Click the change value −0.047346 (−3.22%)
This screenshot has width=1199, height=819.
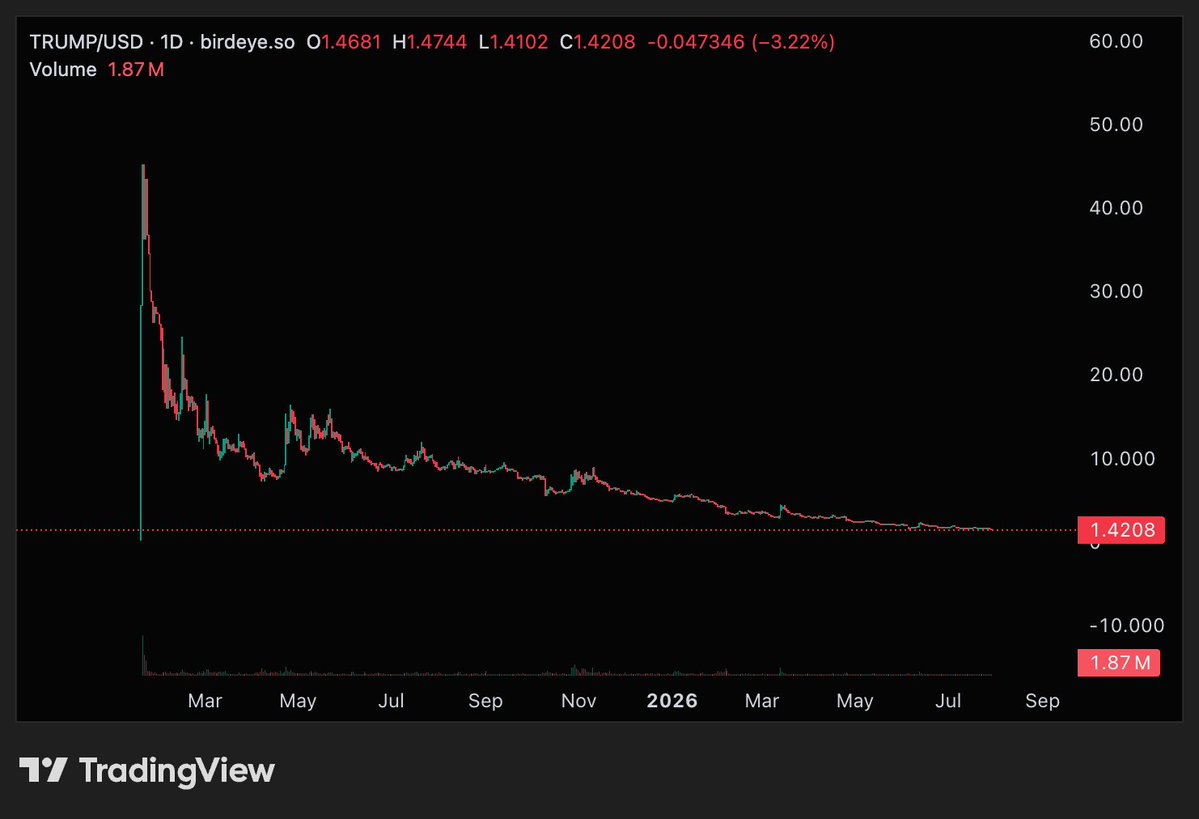click(741, 42)
